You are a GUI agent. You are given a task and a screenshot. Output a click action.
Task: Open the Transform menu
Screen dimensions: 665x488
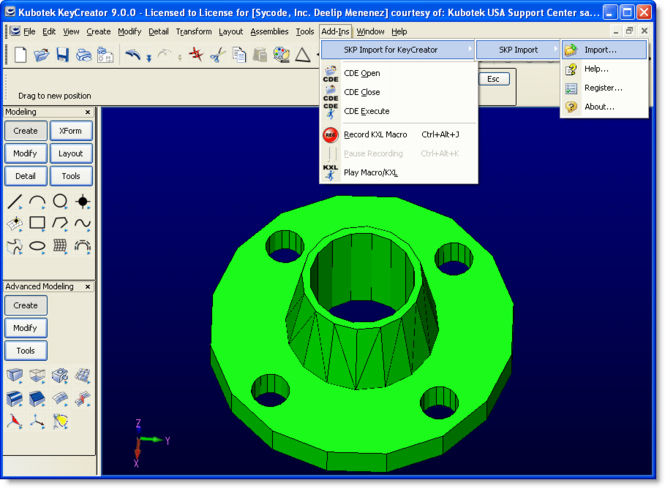[x=194, y=32]
